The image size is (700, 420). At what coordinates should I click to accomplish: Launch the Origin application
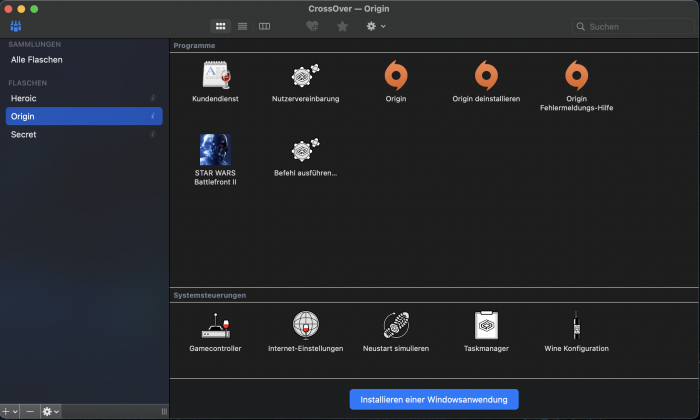(x=395, y=76)
